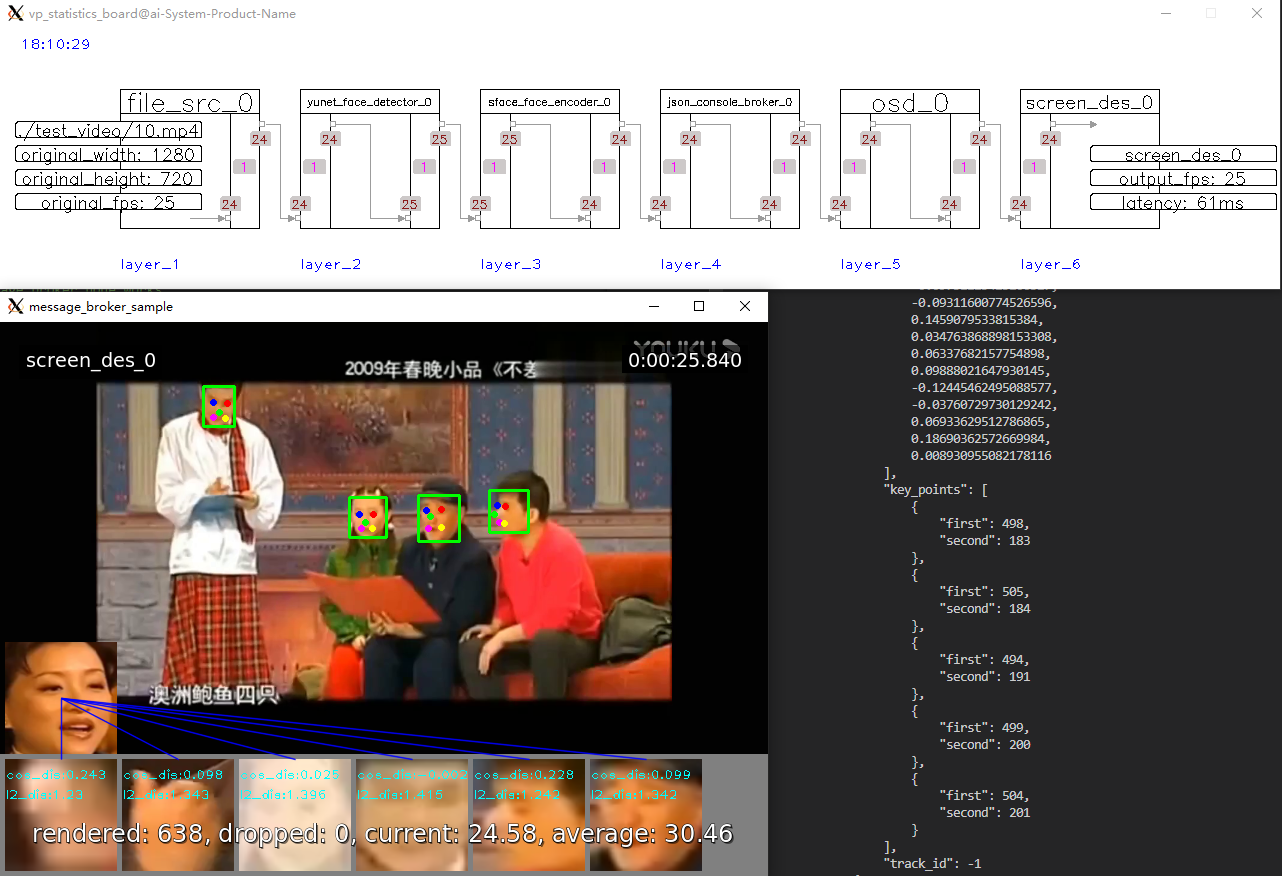Click the "second": 200 line in JSON
This screenshot has height=876, width=1282.
click(x=984, y=744)
